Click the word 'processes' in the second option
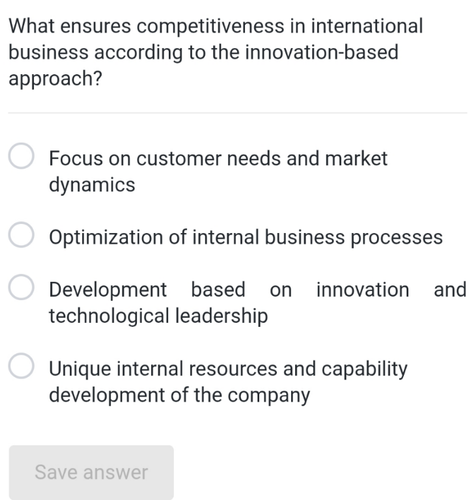The image size is (471, 500). coord(397,238)
